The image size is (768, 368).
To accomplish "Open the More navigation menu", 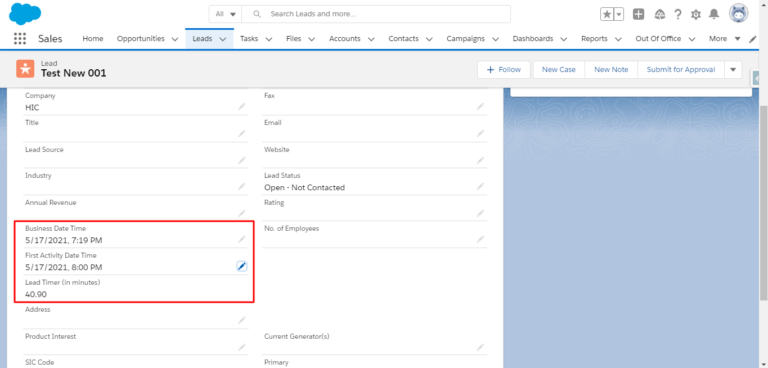I will pyautogui.click(x=724, y=39).
